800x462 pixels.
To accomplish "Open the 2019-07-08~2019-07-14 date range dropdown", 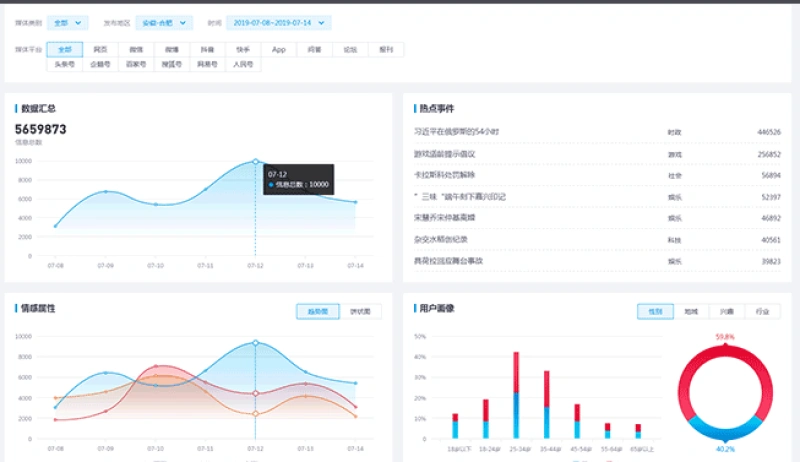I will pyautogui.click(x=279, y=23).
